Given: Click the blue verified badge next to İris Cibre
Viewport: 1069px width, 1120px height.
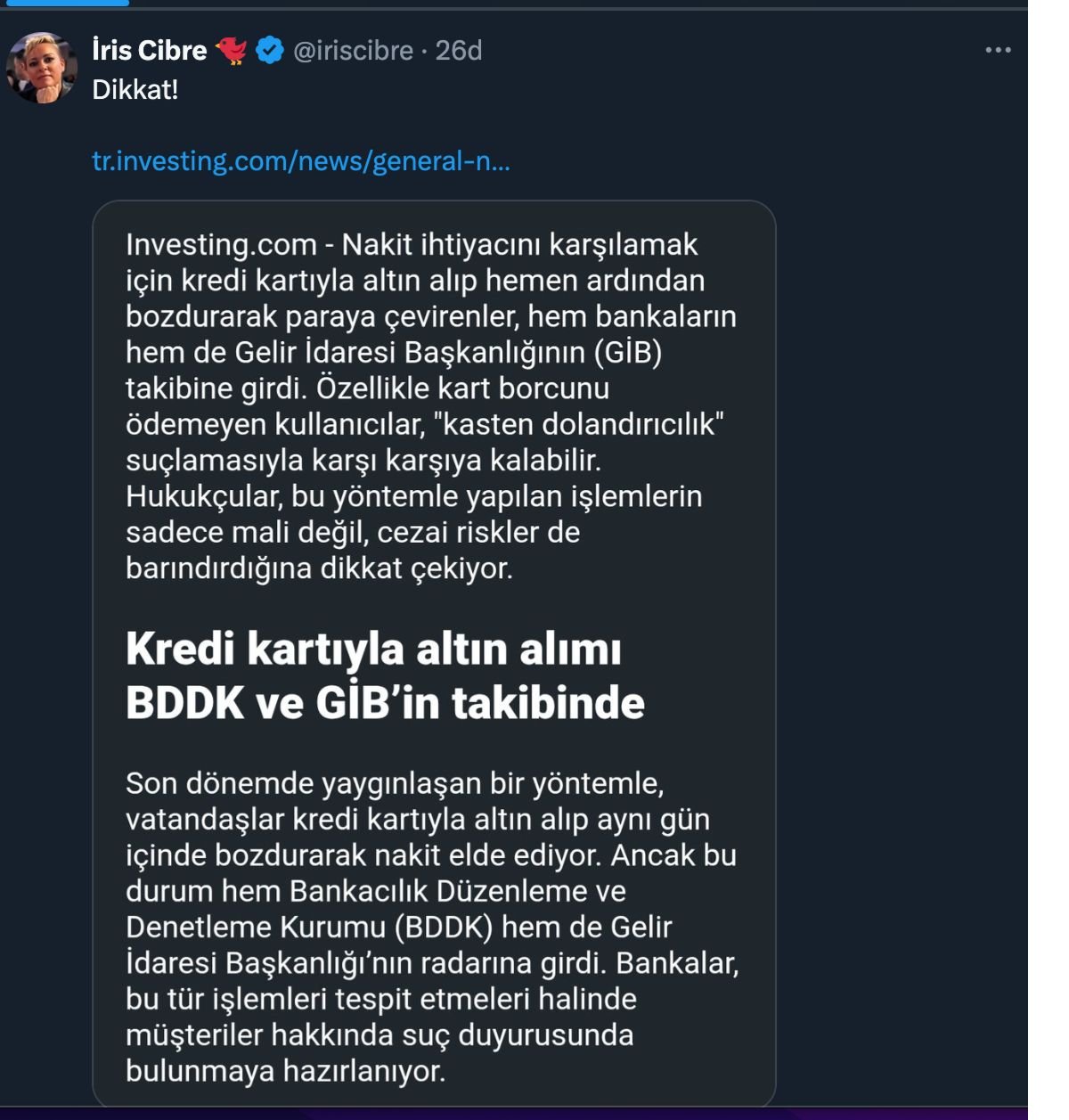Looking at the screenshot, I should tap(270, 51).
